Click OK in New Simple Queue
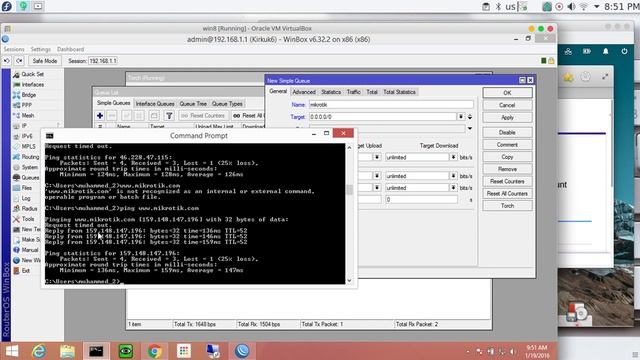The height and width of the screenshot is (360, 640). (x=507, y=93)
